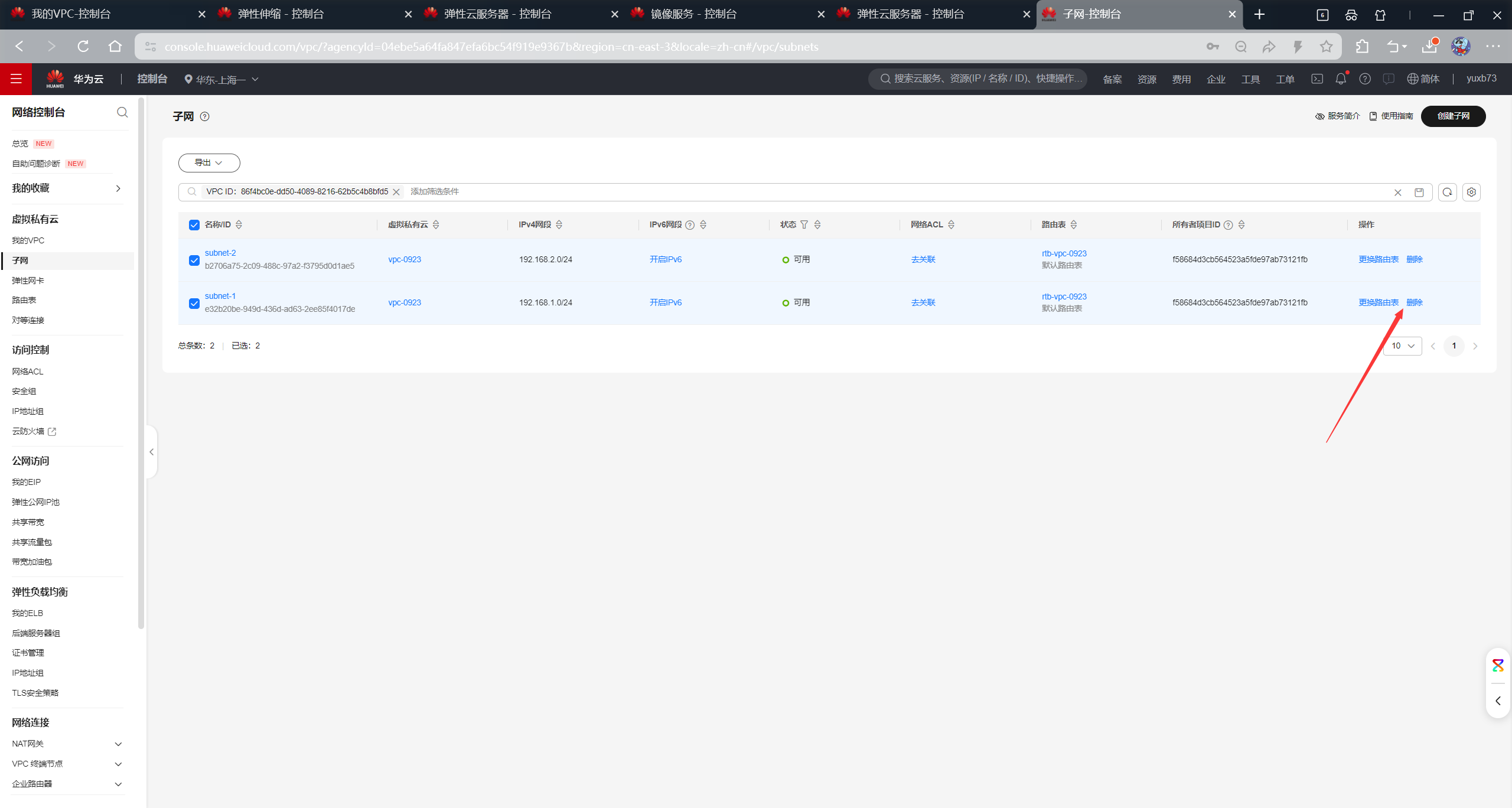Click 删除 for subnet-1
The image size is (1512, 808).
[x=1414, y=302]
